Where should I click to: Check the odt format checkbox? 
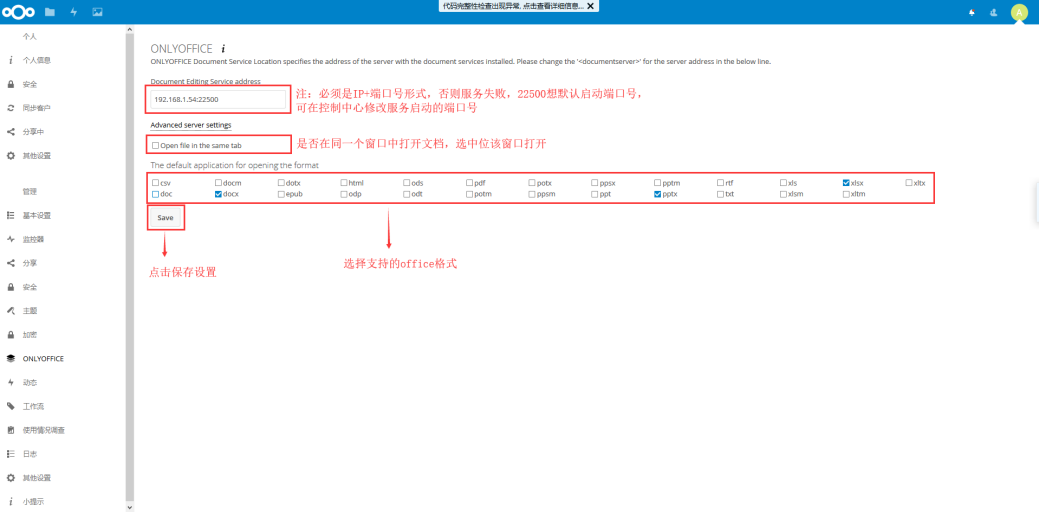coord(406,195)
